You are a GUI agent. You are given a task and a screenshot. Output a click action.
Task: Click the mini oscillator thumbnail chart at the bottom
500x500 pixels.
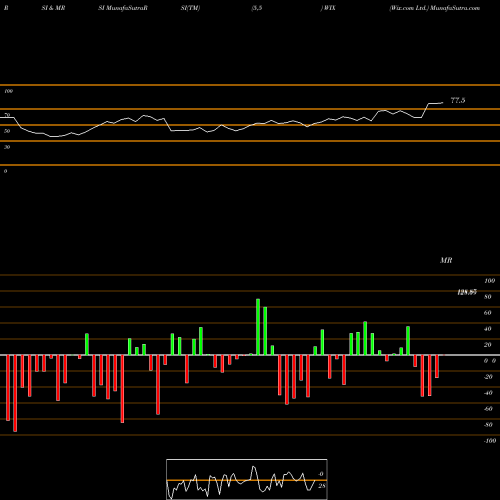(247, 479)
